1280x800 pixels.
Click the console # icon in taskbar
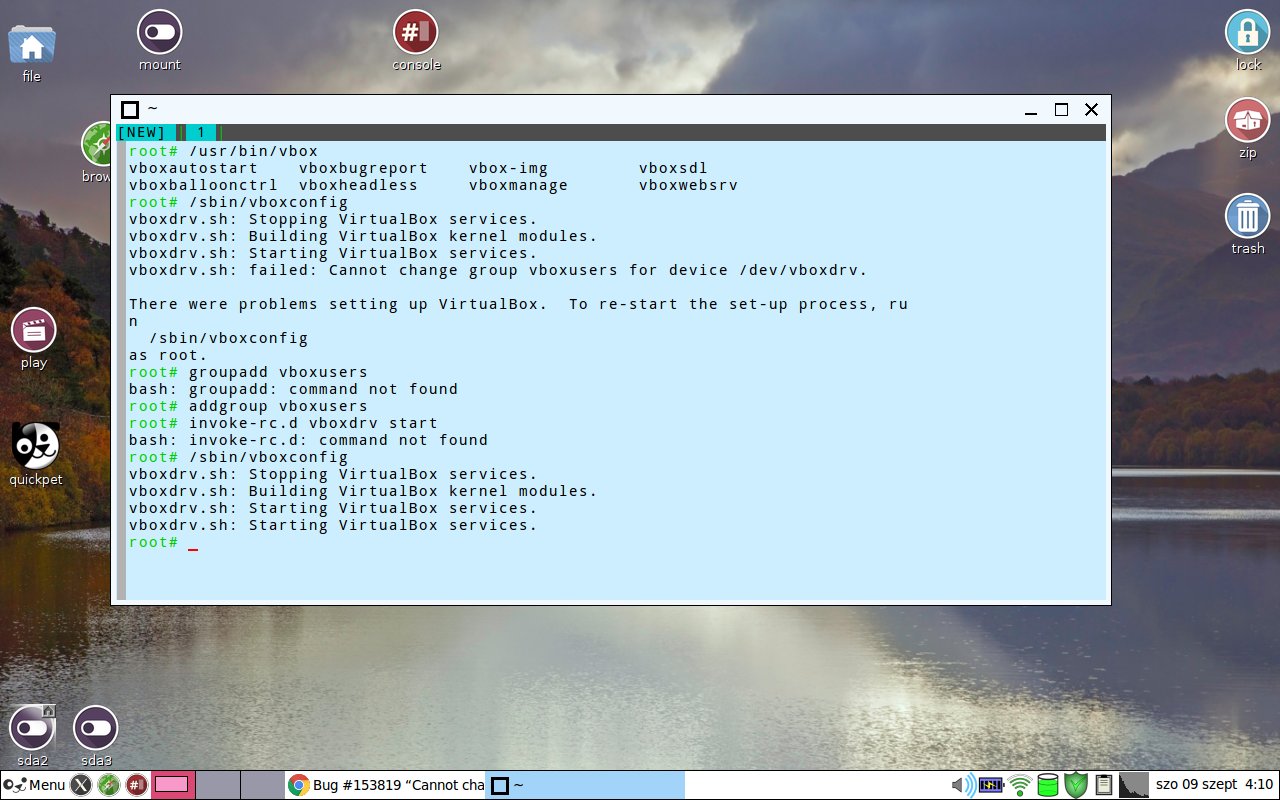click(137, 785)
